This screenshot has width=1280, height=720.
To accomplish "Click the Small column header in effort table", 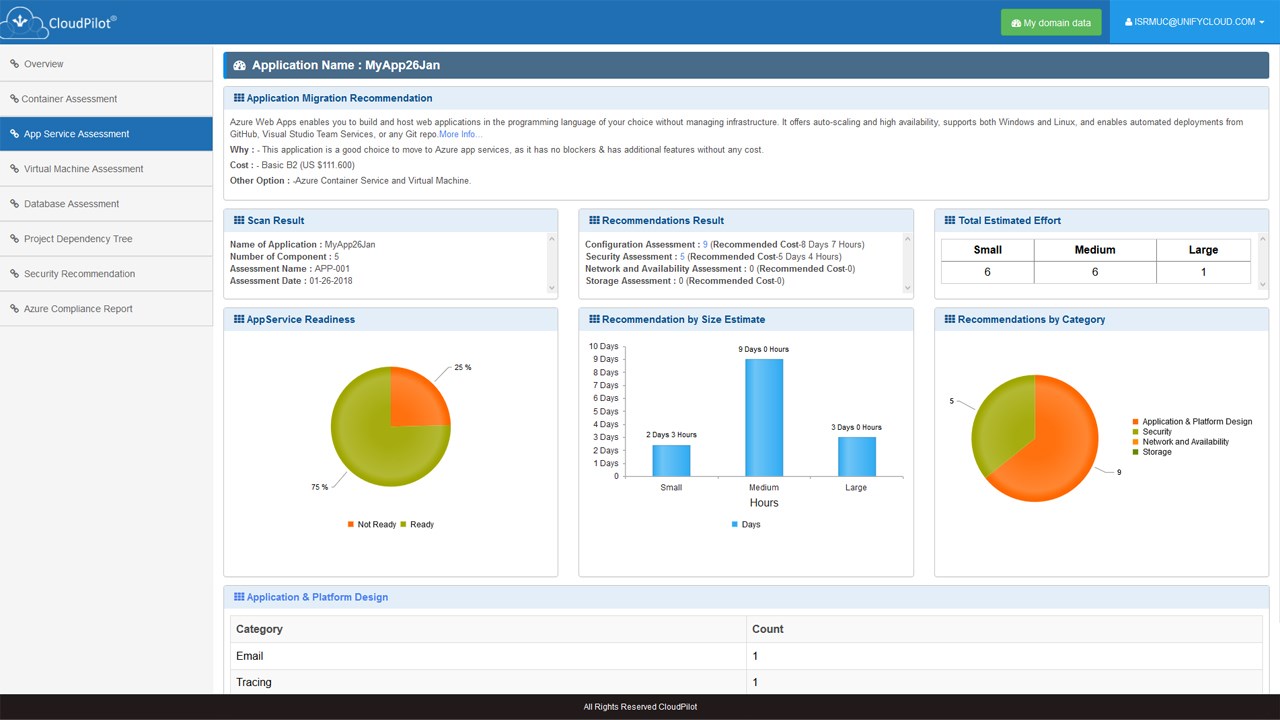I will click(987, 250).
